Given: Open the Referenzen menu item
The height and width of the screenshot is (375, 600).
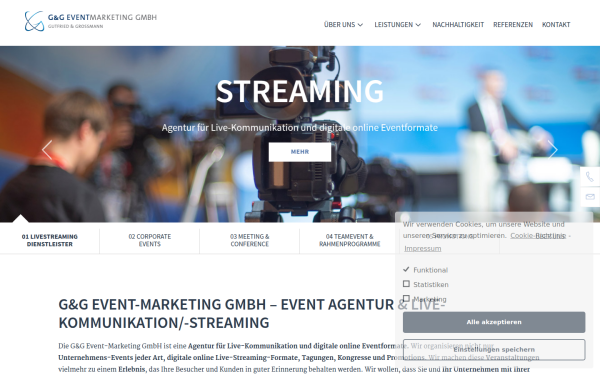Looking at the screenshot, I should (513, 24).
